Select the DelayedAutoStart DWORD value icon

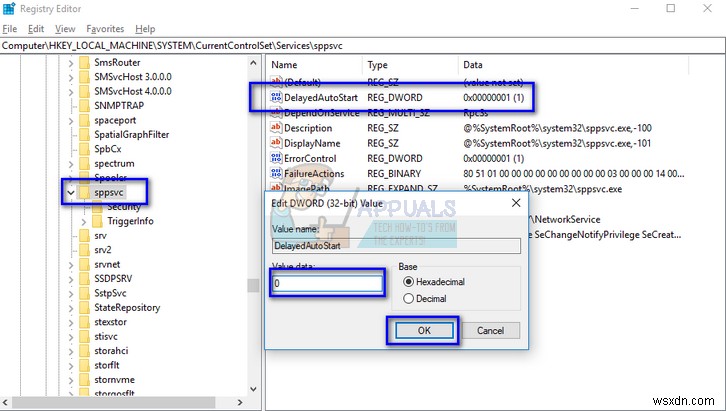[x=276, y=97]
